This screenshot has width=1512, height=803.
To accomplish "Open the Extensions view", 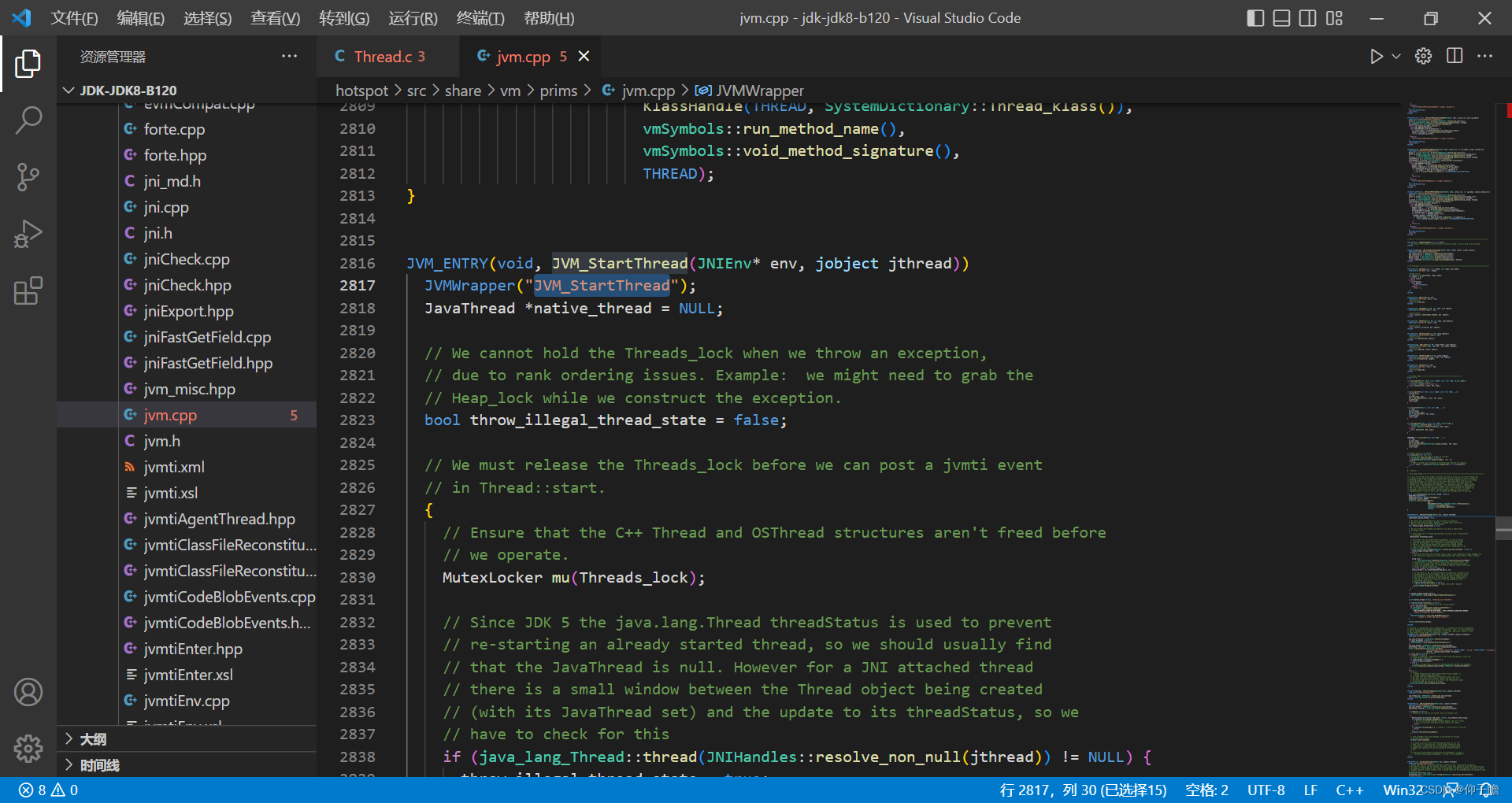I will [28, 290].
